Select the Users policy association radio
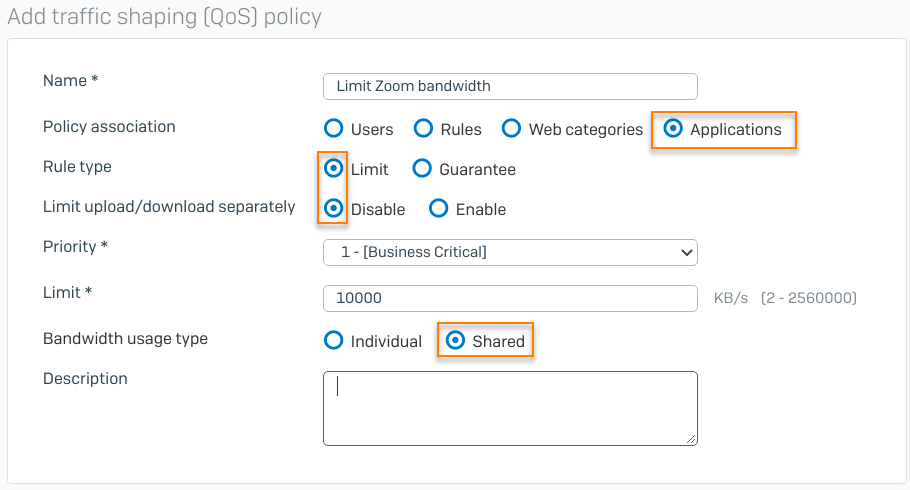910x490 pixels. click(x=334, y=129)
